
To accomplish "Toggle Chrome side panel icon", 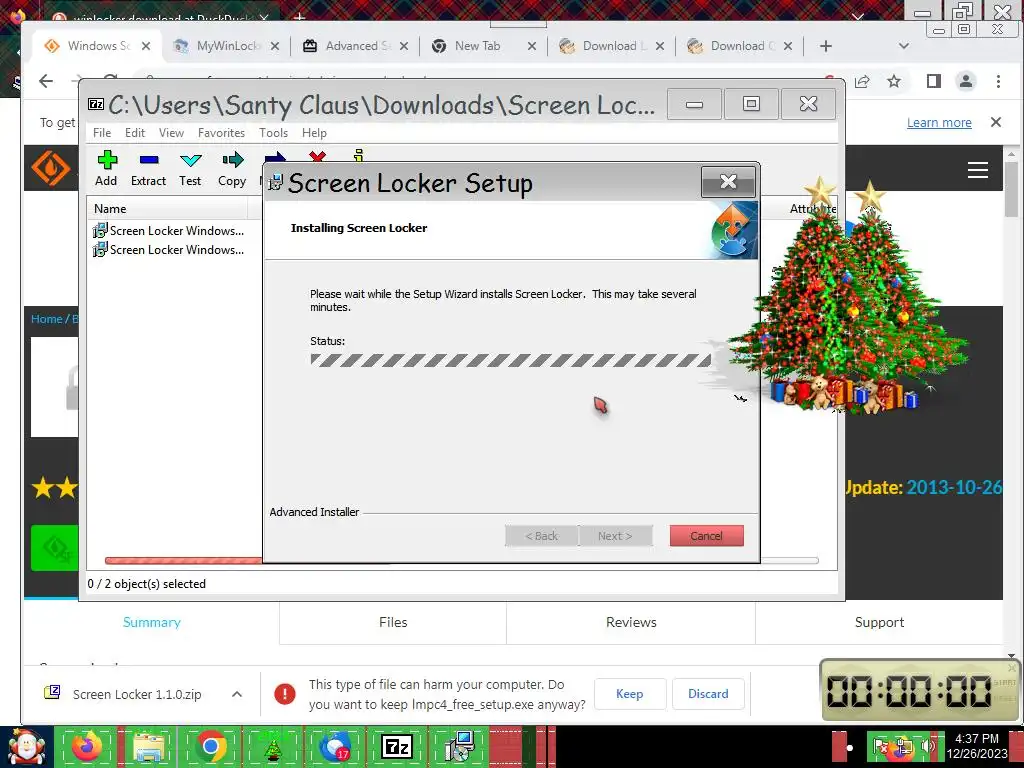I will pos(933,81).
